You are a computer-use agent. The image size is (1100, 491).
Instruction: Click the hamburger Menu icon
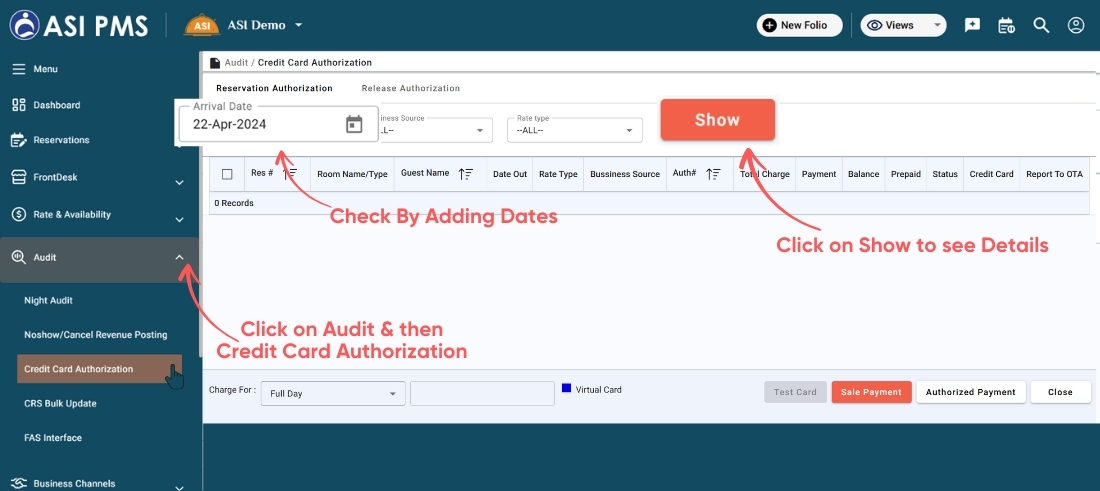(x=18, y=69)
